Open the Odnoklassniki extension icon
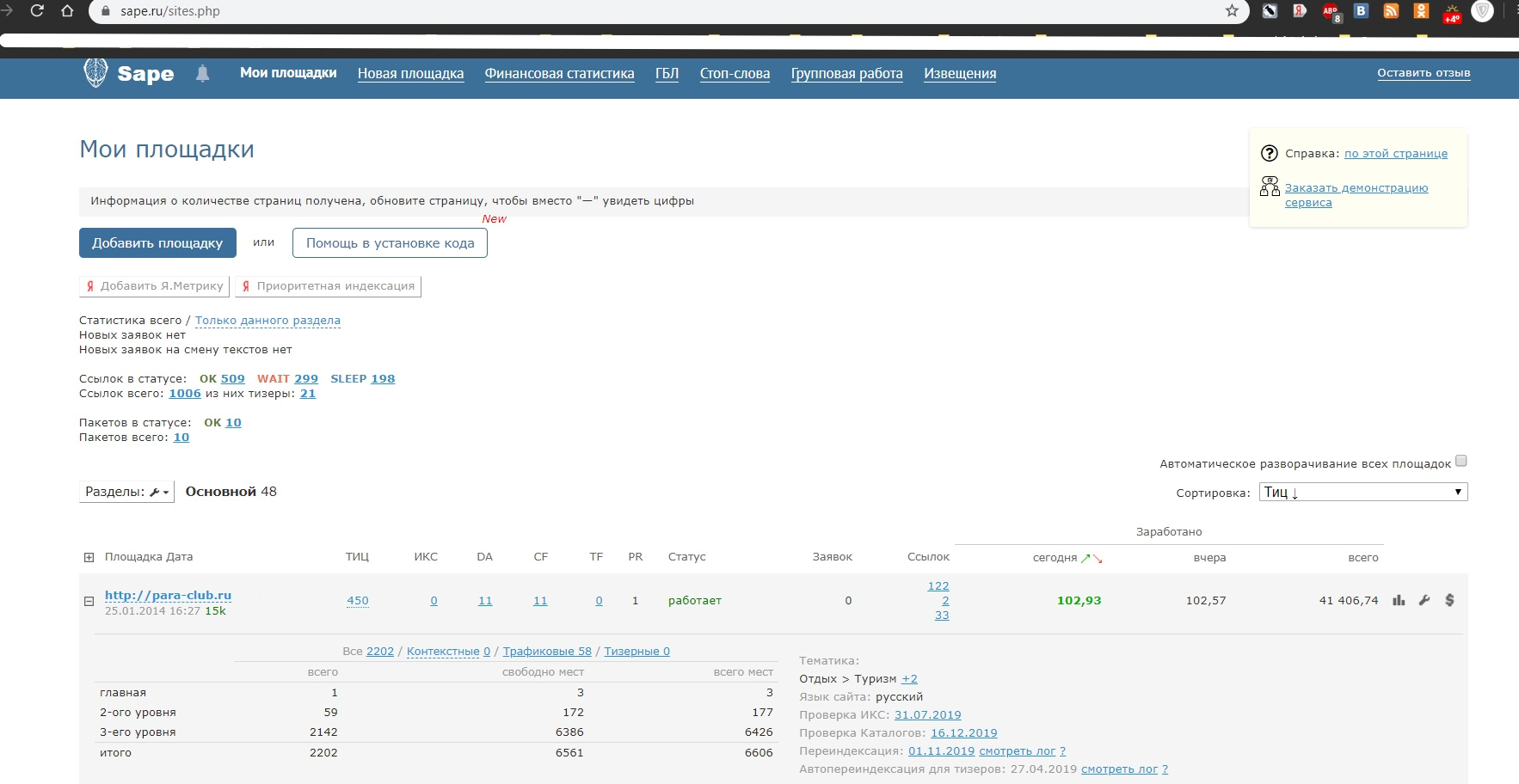The height and width of the screenshot is (784, 1519). click(1421, 10)
